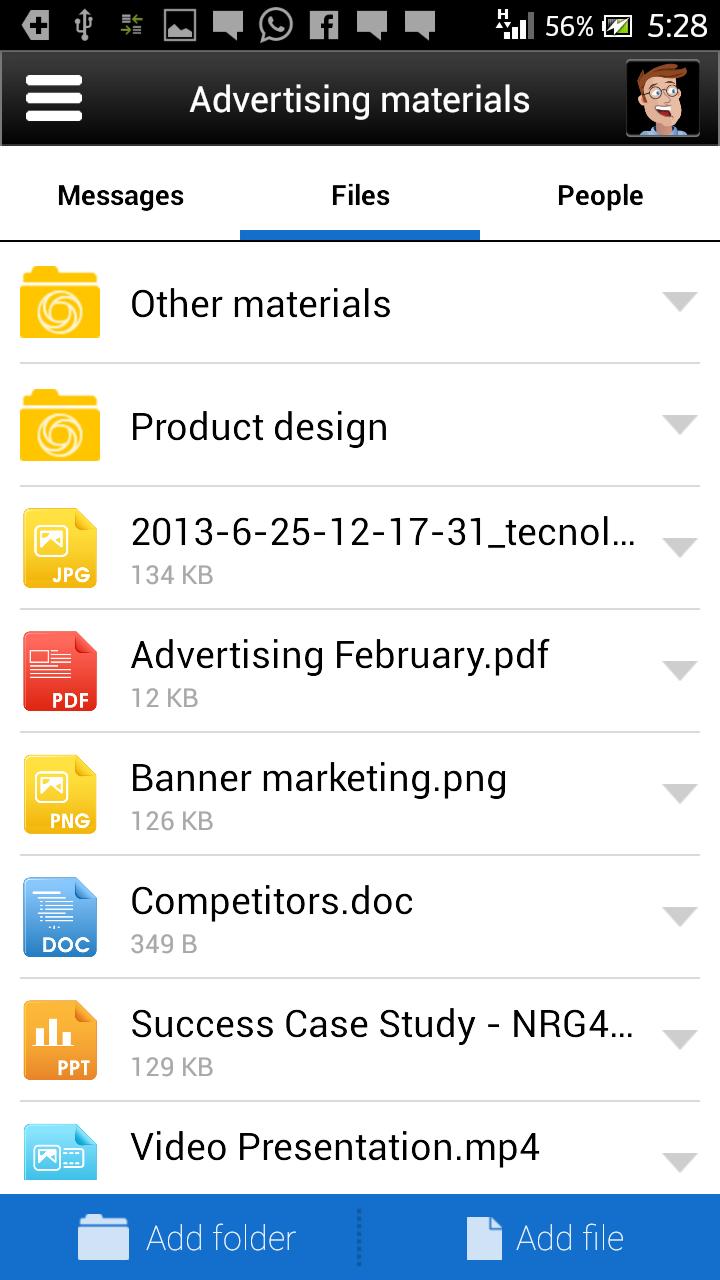The height and width of the screenshot is (1280, 720).
Task: Open the Product design folder icon
Action: (60, 426)
